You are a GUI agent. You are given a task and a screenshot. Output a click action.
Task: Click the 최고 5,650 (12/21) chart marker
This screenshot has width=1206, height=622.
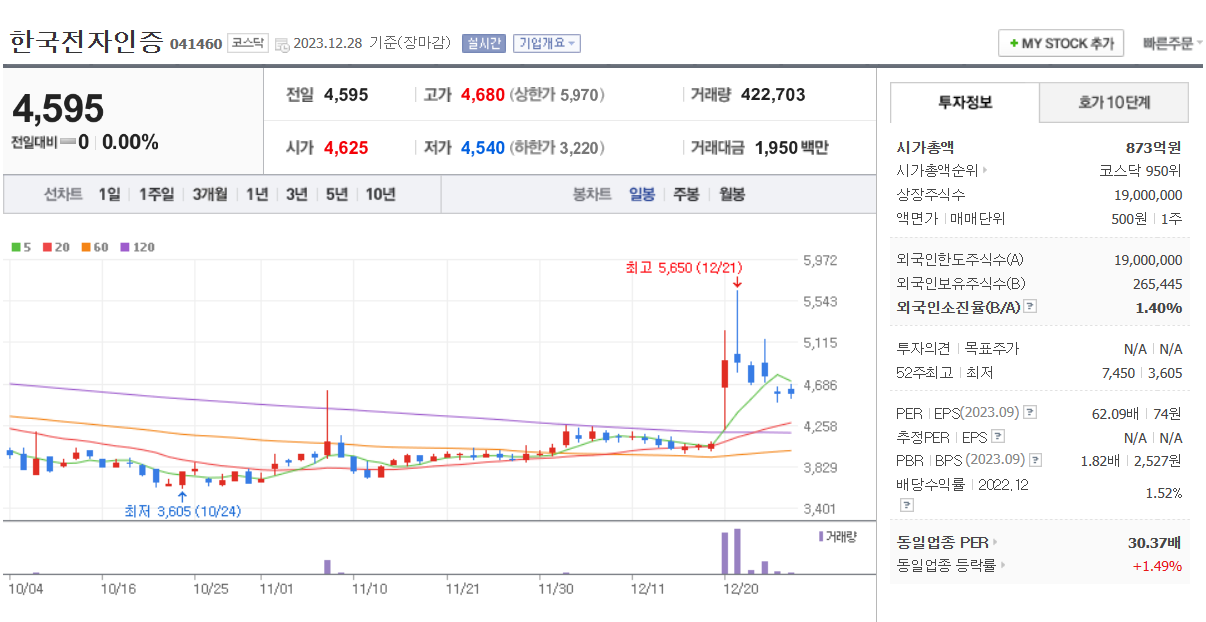coord(683,268)
